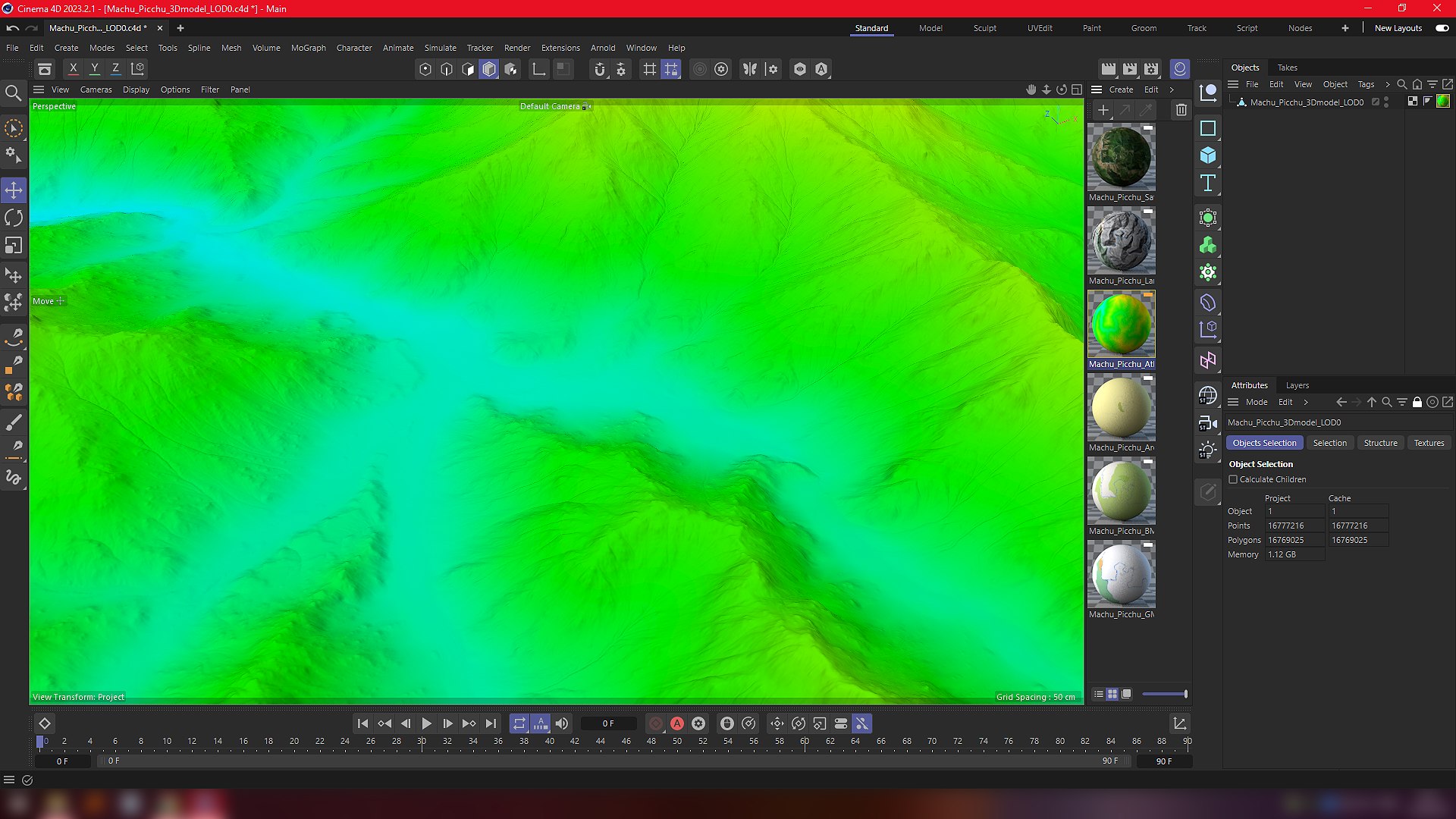This screenshot has height=819, width=1456.
Task: Enable Autokeying red button
Action: point(677,723)
